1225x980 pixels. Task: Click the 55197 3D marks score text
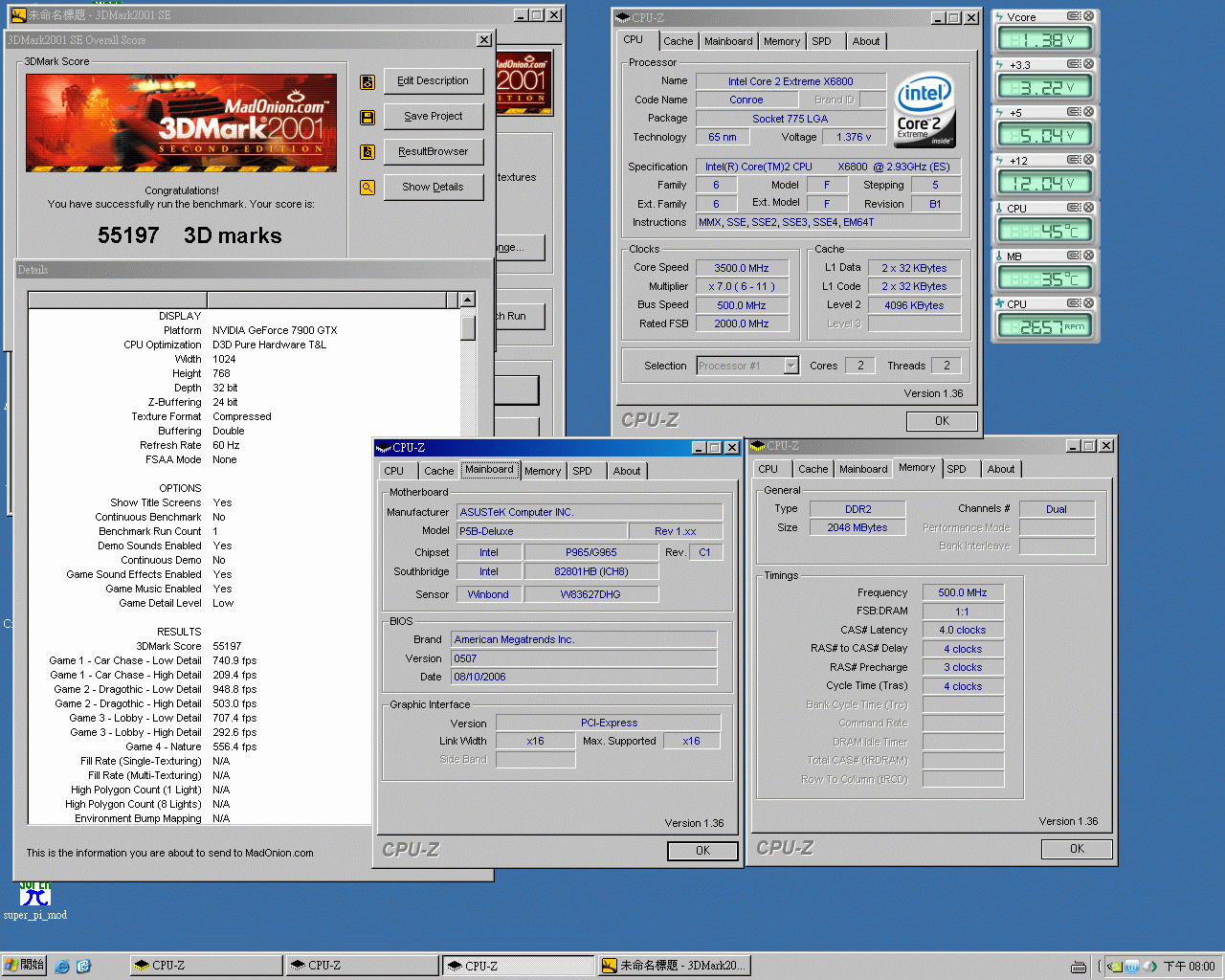tap(189, 235)
